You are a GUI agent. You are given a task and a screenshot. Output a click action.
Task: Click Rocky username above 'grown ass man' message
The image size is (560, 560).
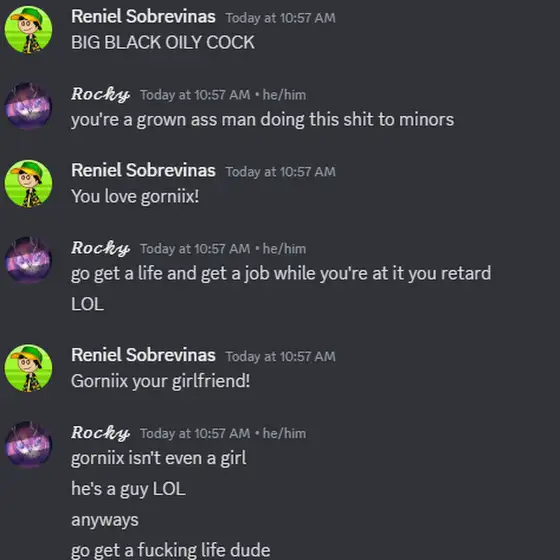click(100, 94)
